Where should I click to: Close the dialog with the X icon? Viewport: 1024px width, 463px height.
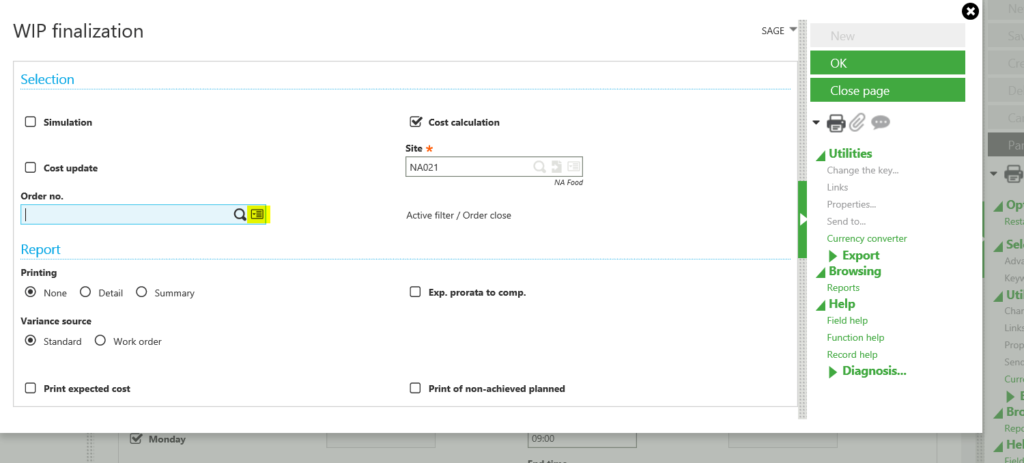(x=969, y=11)
